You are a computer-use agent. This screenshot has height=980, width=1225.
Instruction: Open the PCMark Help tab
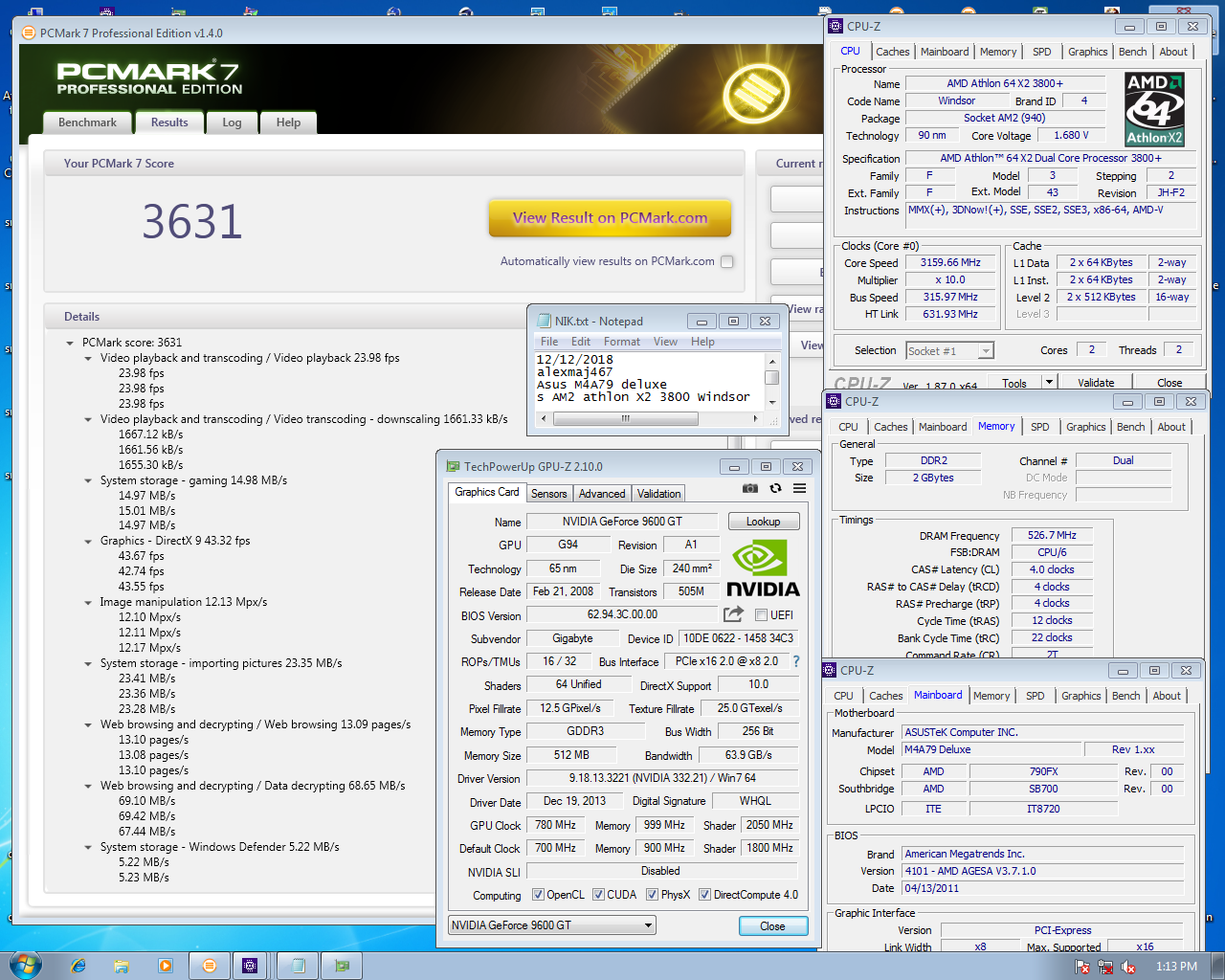pyautogui.click(x=288, y=122)
